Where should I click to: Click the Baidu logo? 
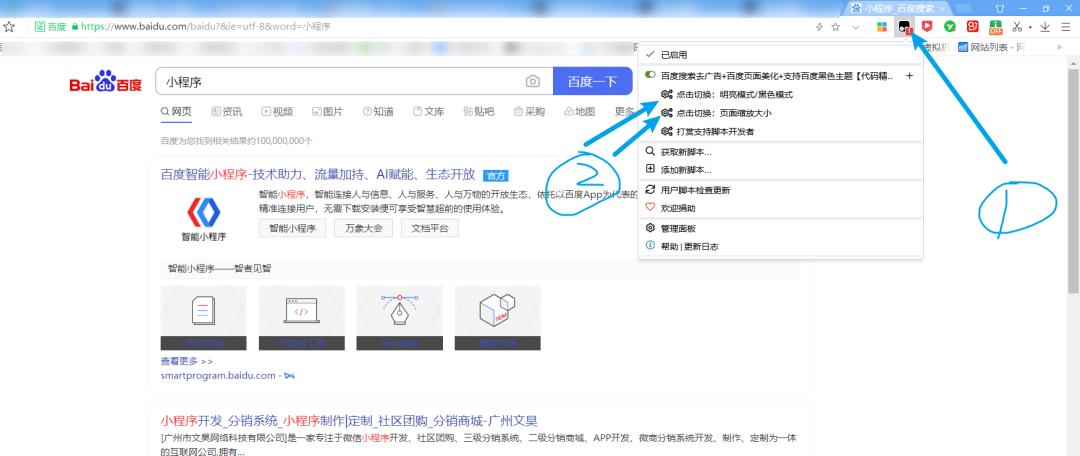click(x=105, y=81)
